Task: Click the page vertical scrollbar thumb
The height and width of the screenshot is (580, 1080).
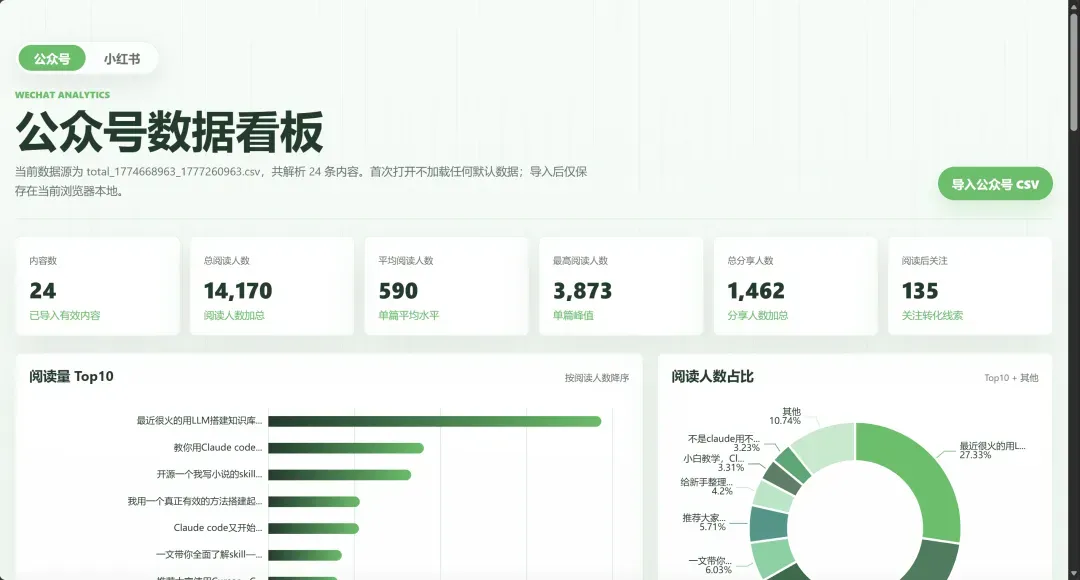Action: pos(1074,71)
